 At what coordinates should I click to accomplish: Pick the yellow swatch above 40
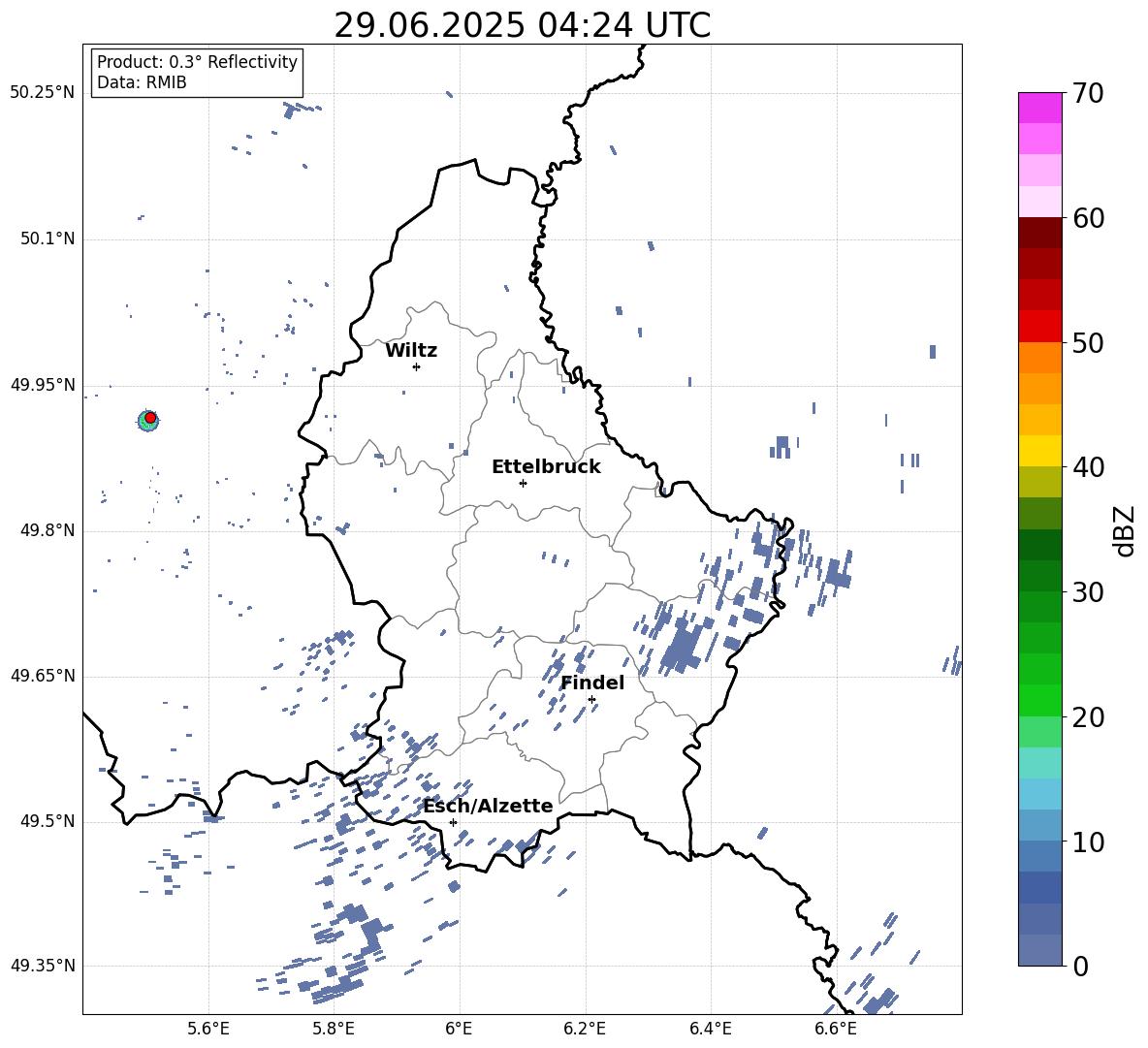pyautogui.click(x=1039, y=451)
